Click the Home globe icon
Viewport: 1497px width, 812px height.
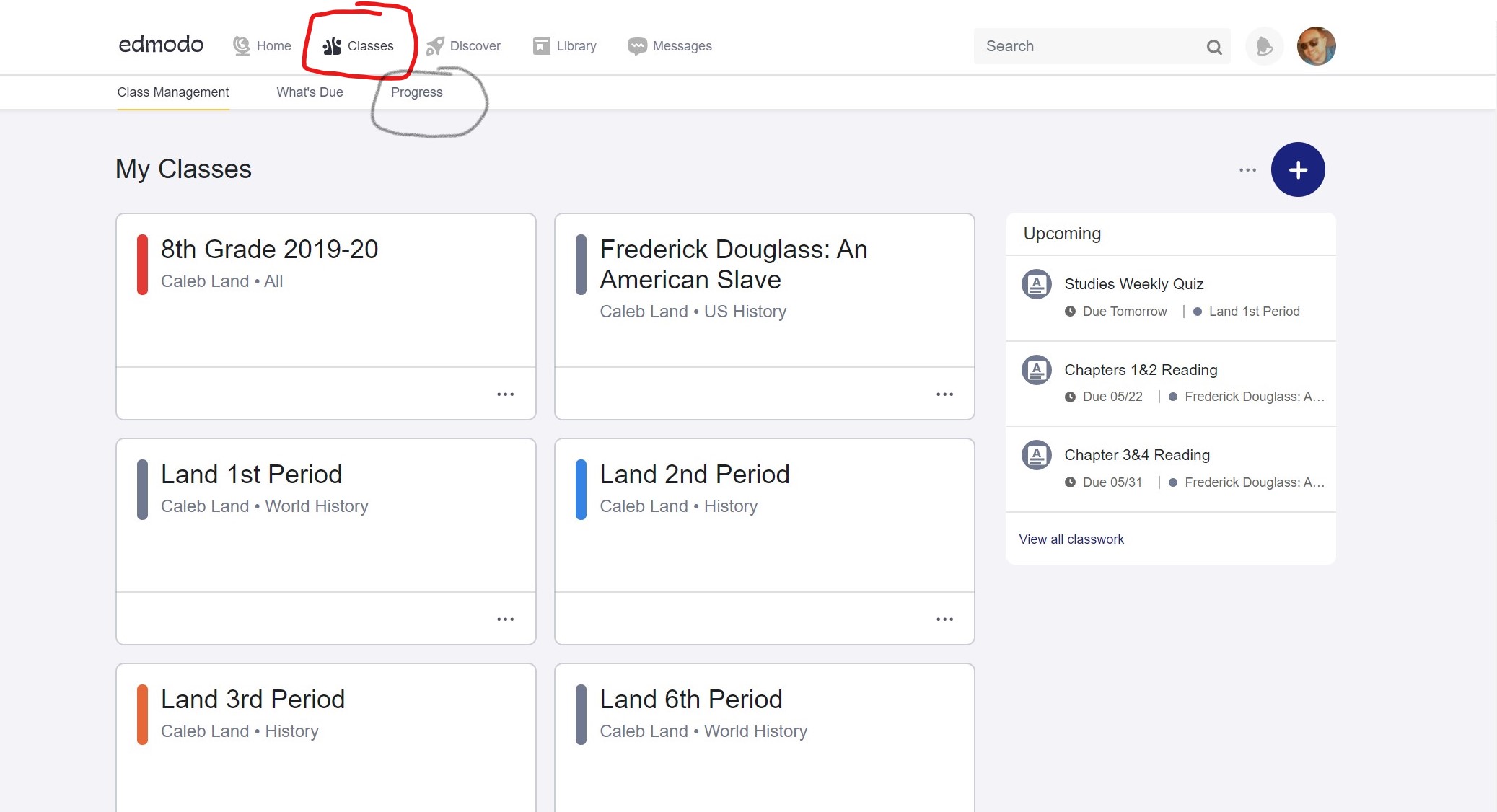[242, 46]
